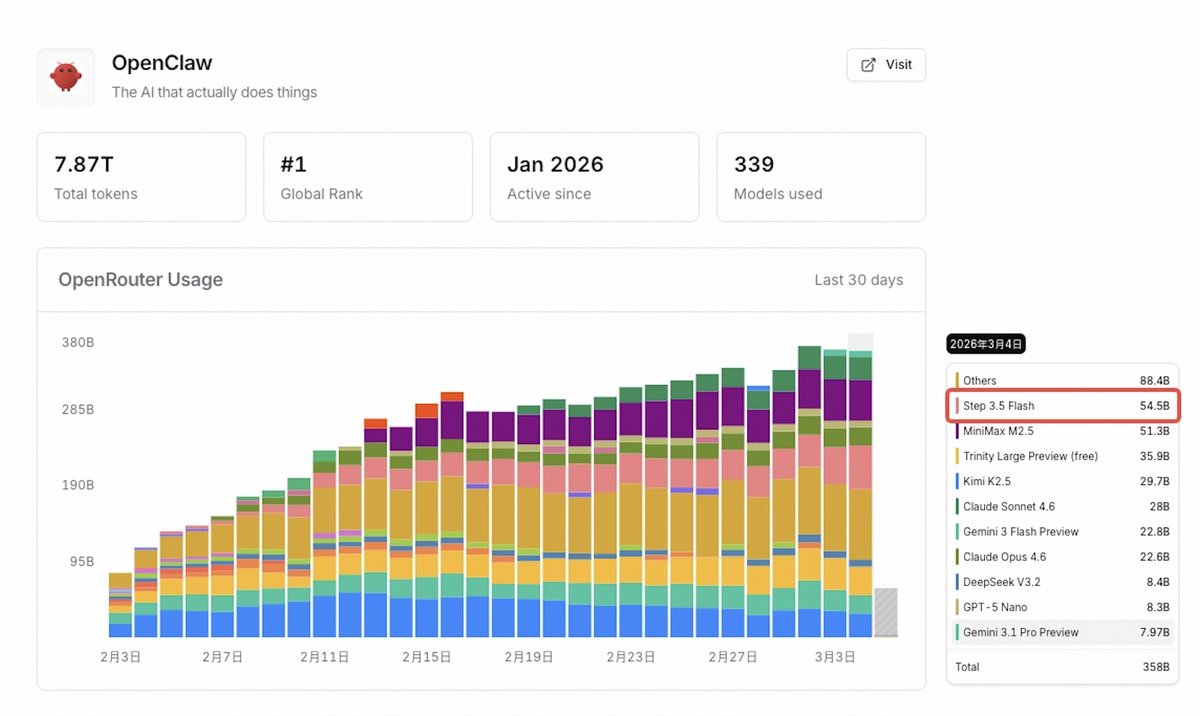The image size is (1200, 716).
Task: Click the Visit button
Action: (886, 65)
